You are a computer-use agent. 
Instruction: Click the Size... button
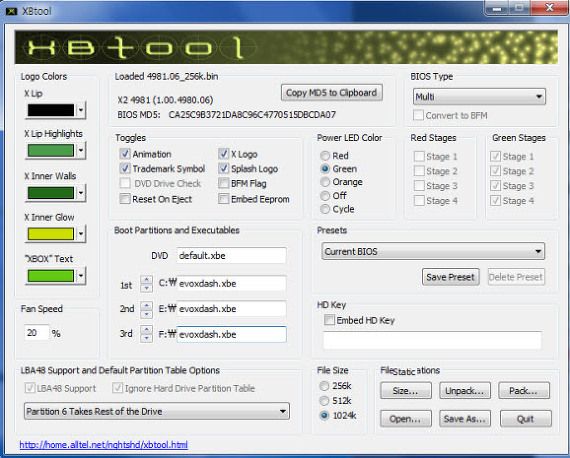click(x=406, y=391)
